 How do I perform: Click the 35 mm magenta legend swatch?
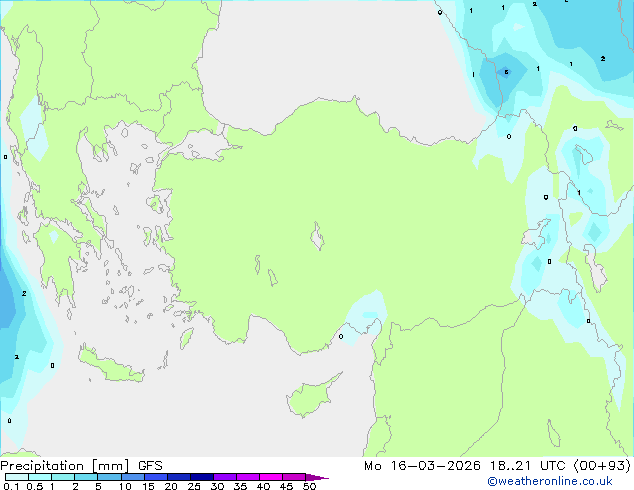[x=247, y=477]
